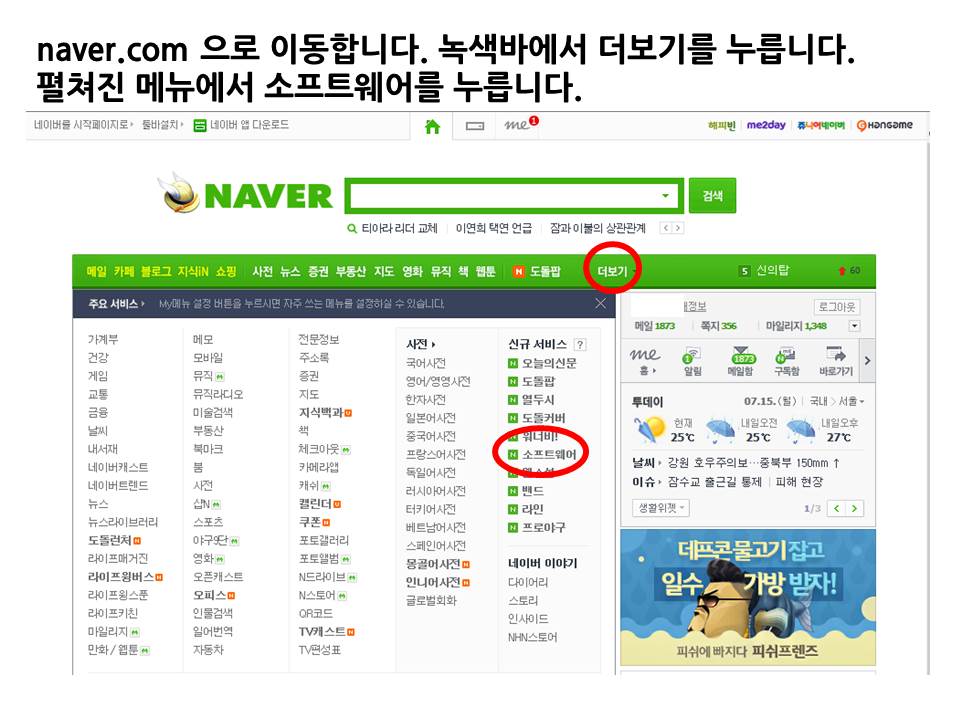Viewport: 960px width, 720px height.
Task: Open the 잠수교 출근길 통제 issue link
Action: (x=714, y=482)
